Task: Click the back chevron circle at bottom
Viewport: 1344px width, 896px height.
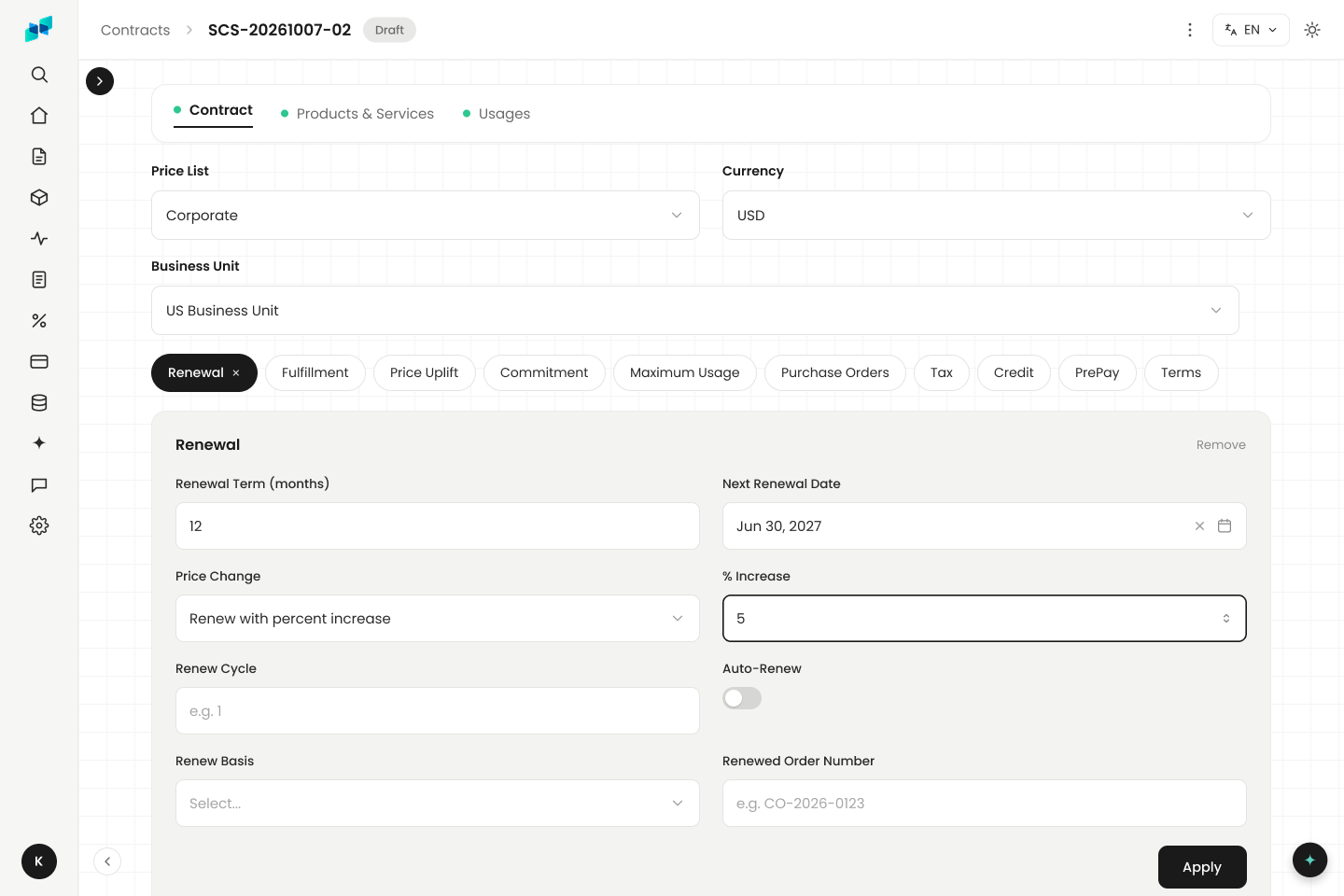Action: [x=107, y=861]
